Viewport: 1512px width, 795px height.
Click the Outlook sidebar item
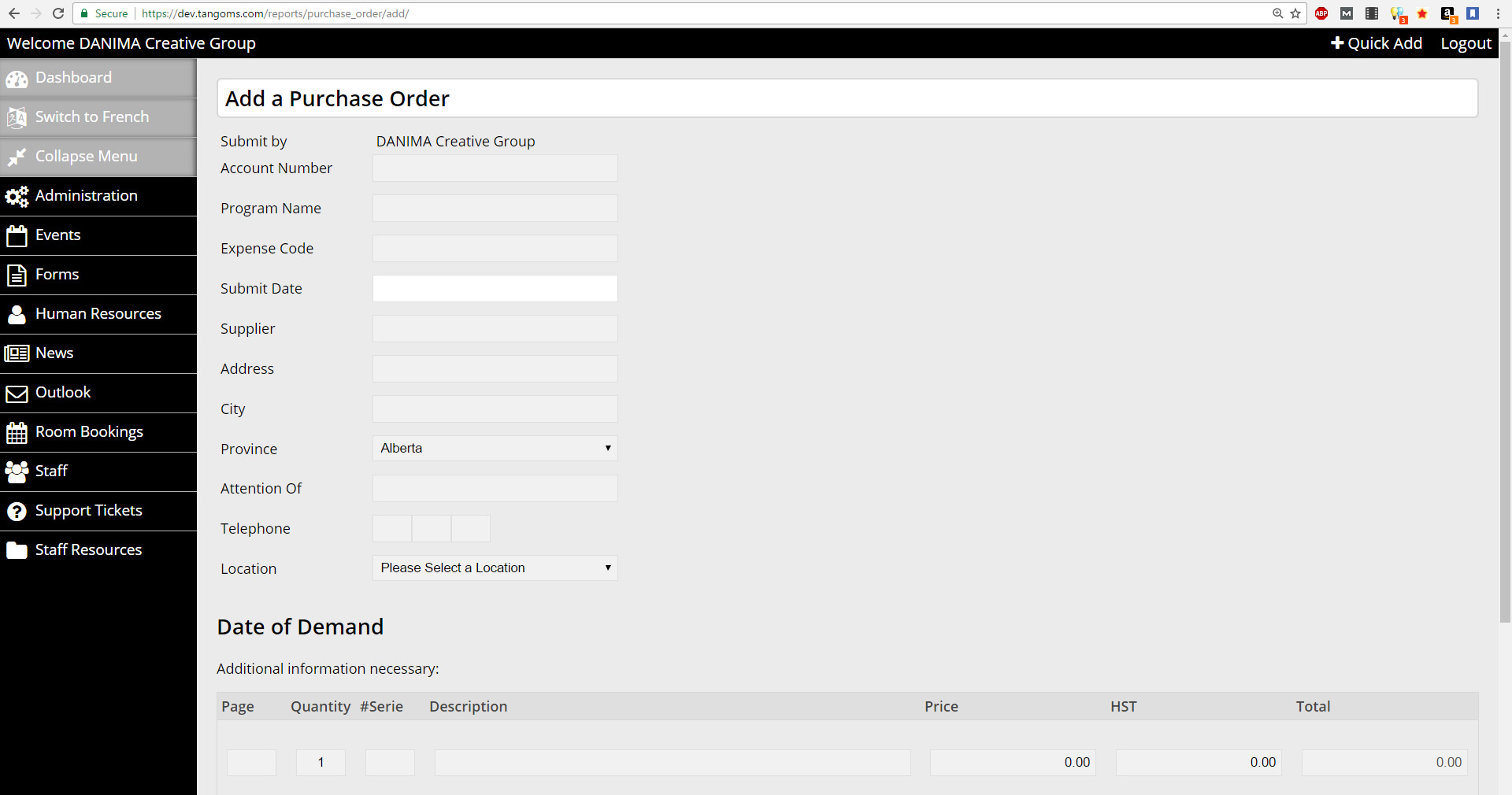98,393
